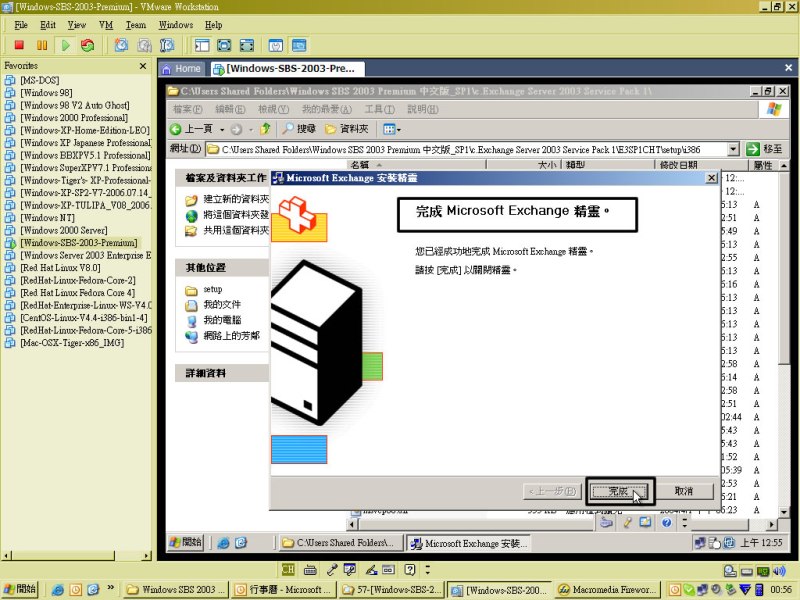Click the 我的電腦 link in 其他位置
800x600 pixels.
(222, 320)
